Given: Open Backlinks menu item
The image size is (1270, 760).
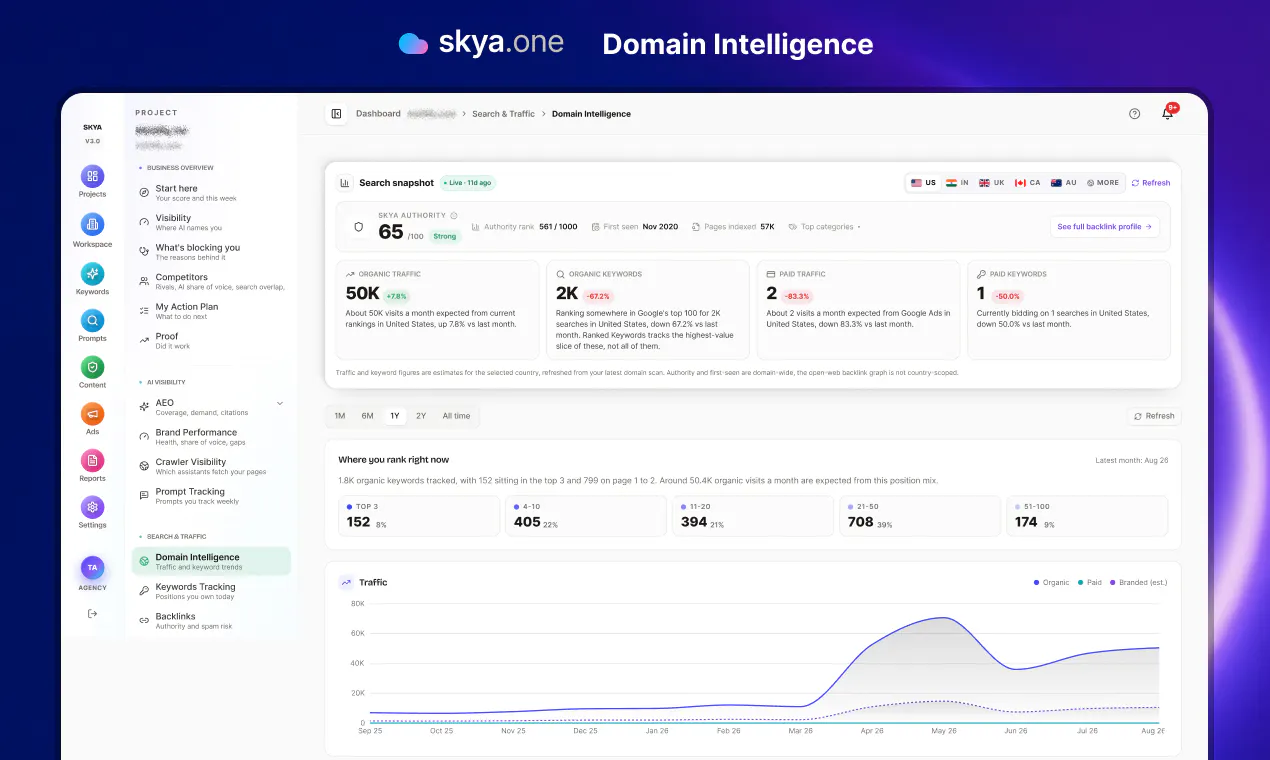Looking at the screenshot, I should pos(211,621).
